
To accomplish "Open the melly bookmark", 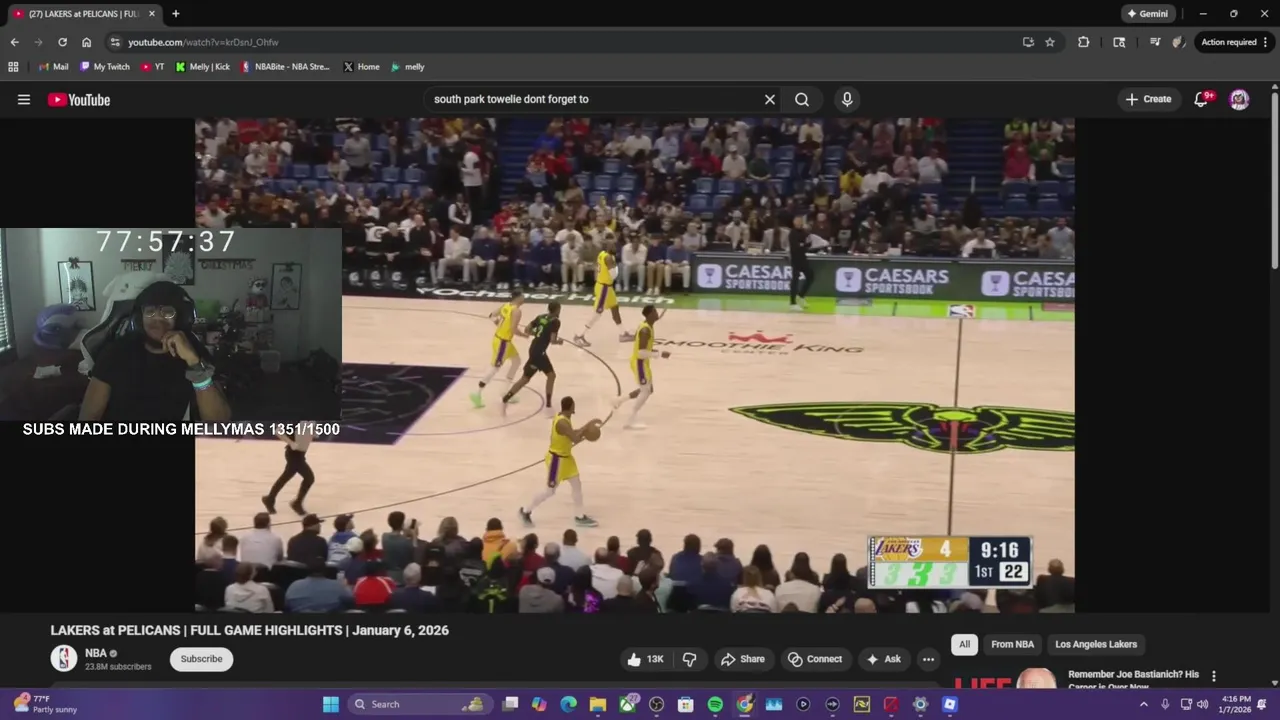I will click(x=407, y=67).
